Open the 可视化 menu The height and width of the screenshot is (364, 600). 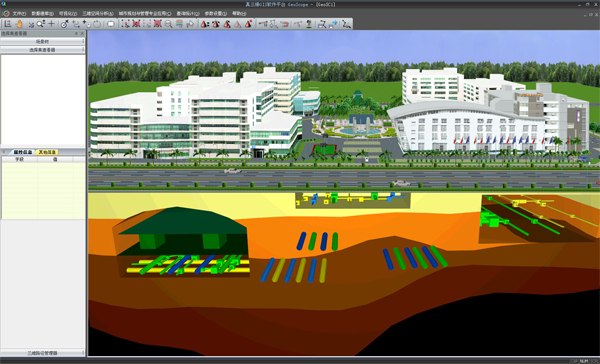(x=68, y=13)
